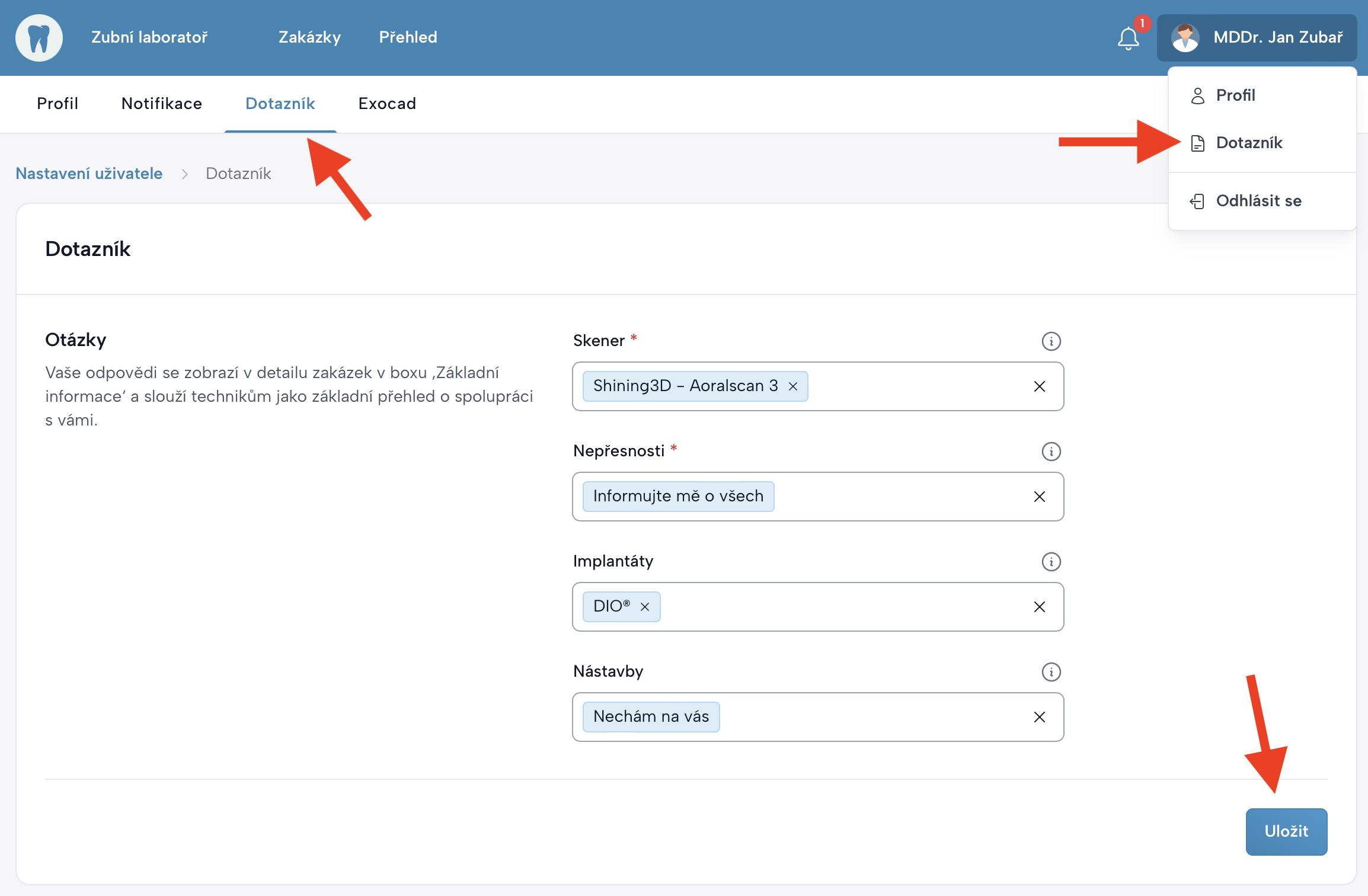Click the Skener info icon

tap(1051, 341)
